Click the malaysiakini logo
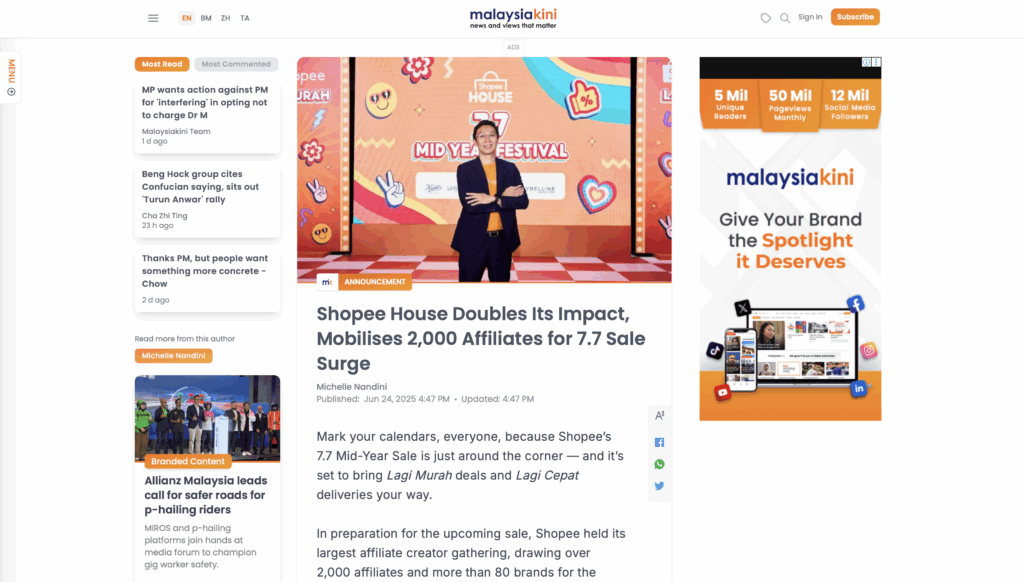The image size is (1024, 582). pos(513,18)
